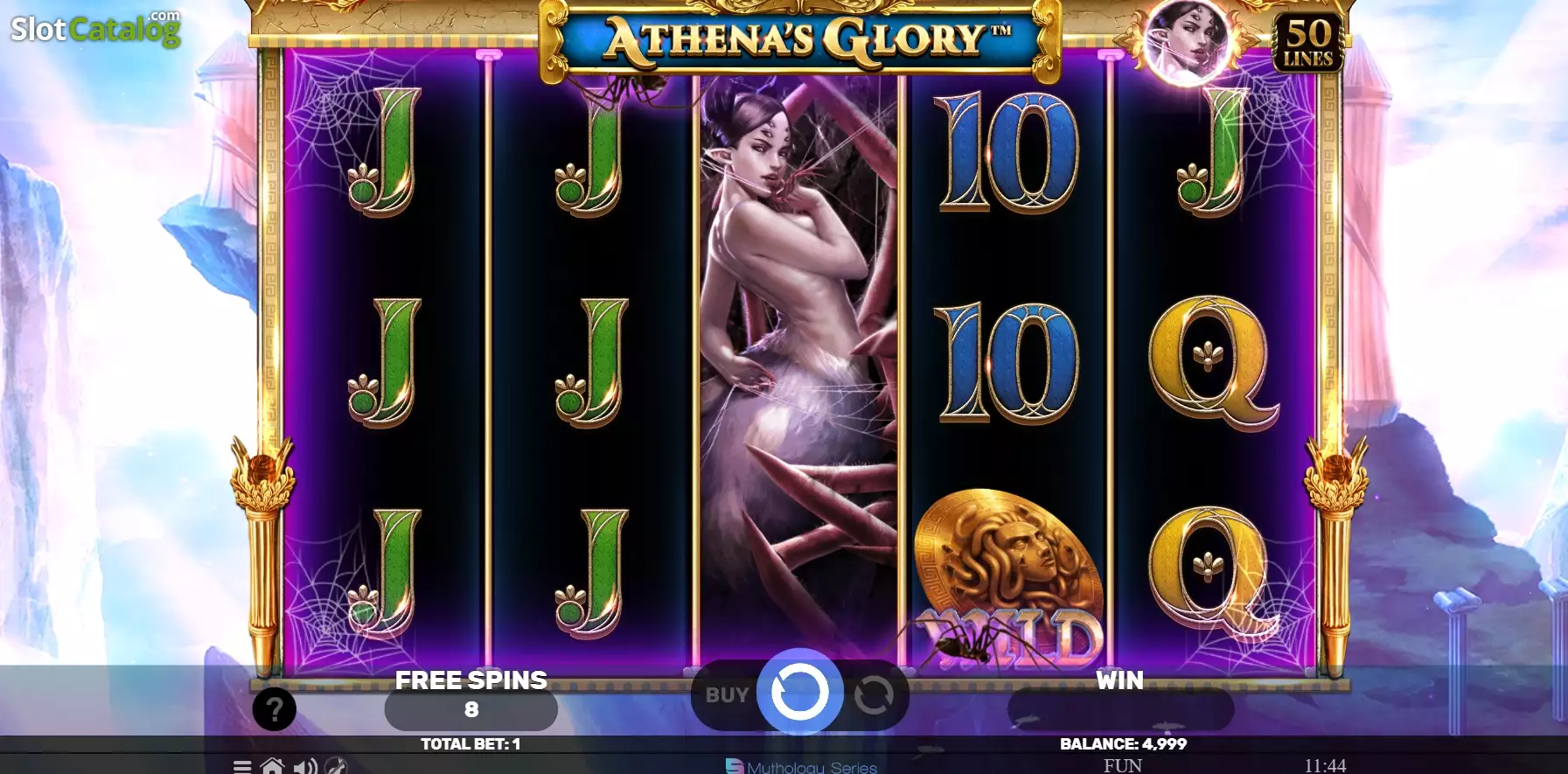Open the help question mark icon
The height and width of the screenshot is (774, 1568).
click(x=275, y=709)
